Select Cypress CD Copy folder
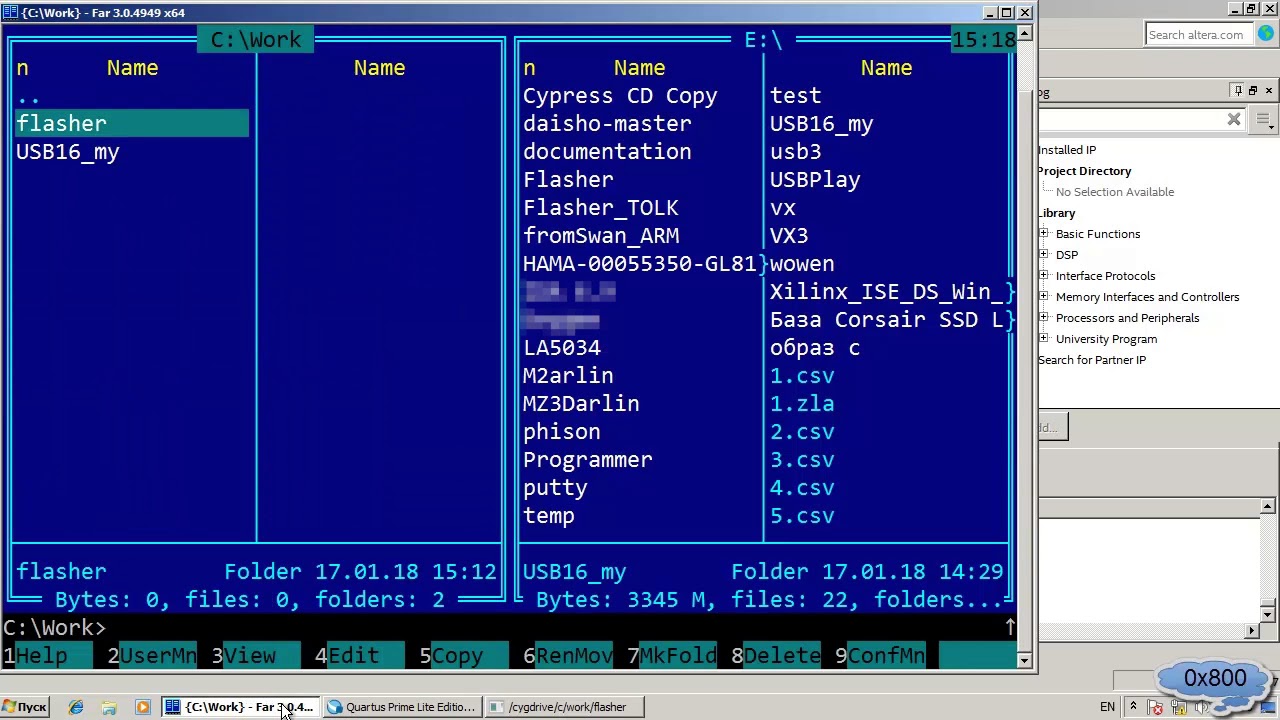The height and width of the screenshot is (720, 1280). (620, 96)
